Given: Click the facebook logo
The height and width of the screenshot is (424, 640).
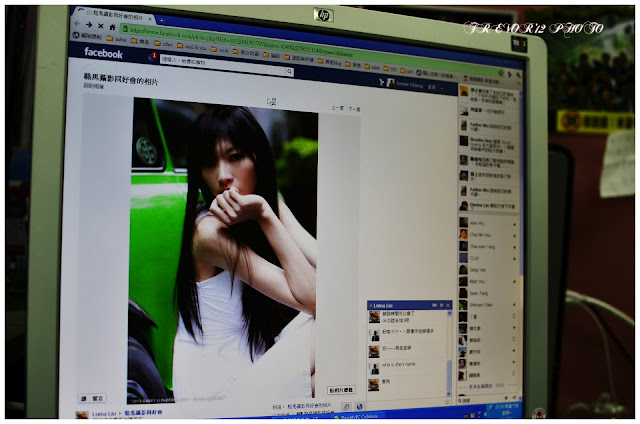Looking at the screenshot, I should coord(103,53).
